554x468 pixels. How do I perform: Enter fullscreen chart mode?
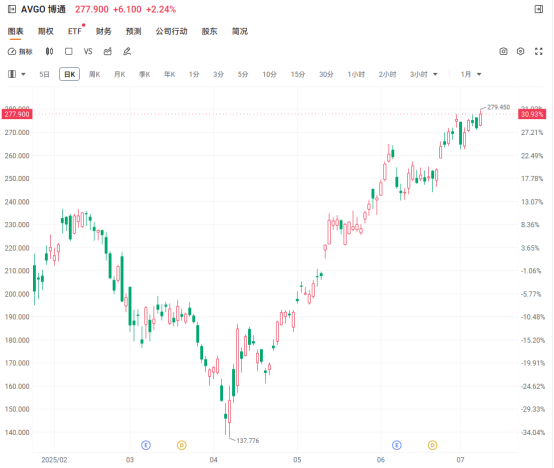coord(538,52)
